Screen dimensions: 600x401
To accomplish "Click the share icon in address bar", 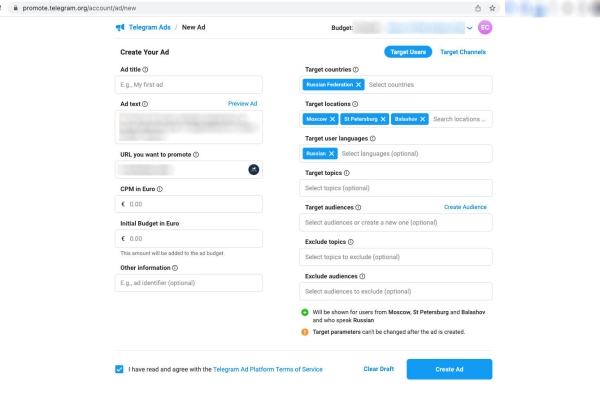I will tap(478, 8).
